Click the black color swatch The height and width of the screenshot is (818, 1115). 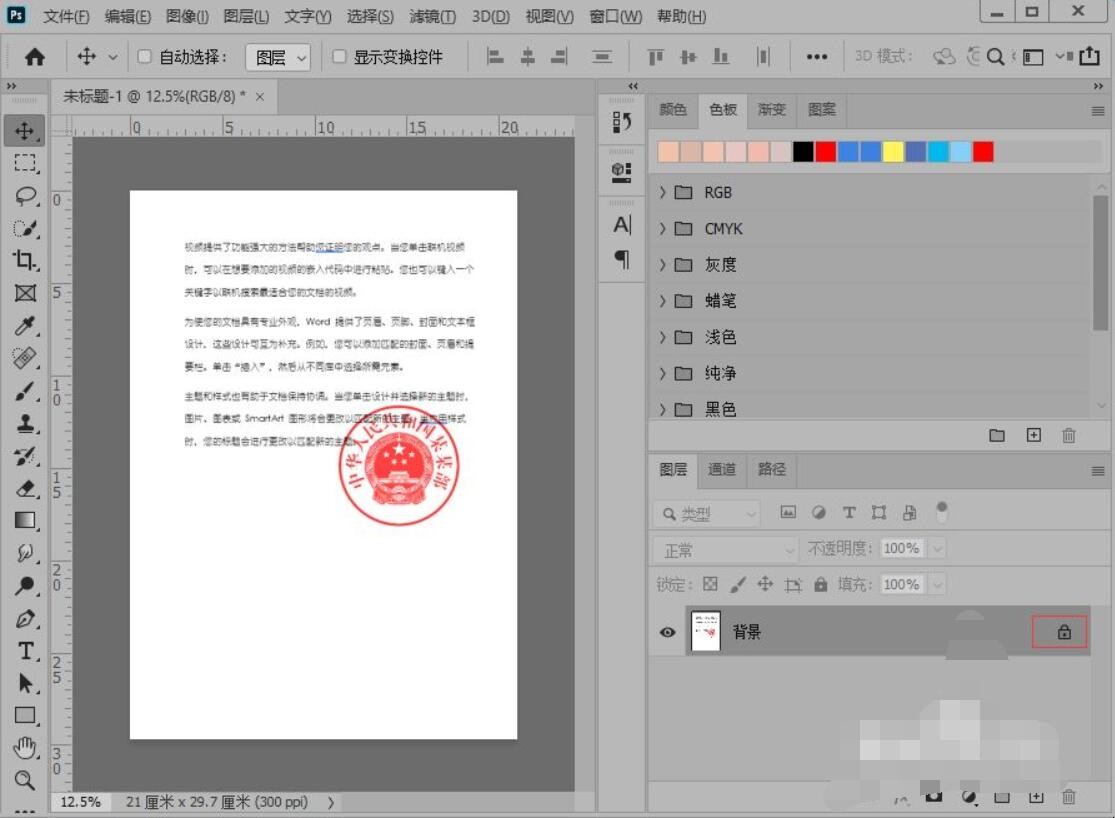803,152
